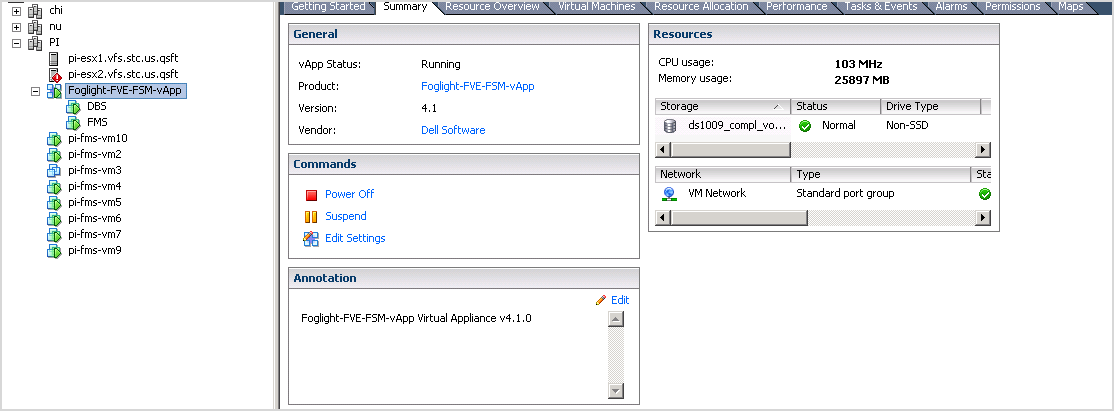This screenshot has height=411, width=1114.
Task: Click the red Power Off icon
Action: (311, 195)
